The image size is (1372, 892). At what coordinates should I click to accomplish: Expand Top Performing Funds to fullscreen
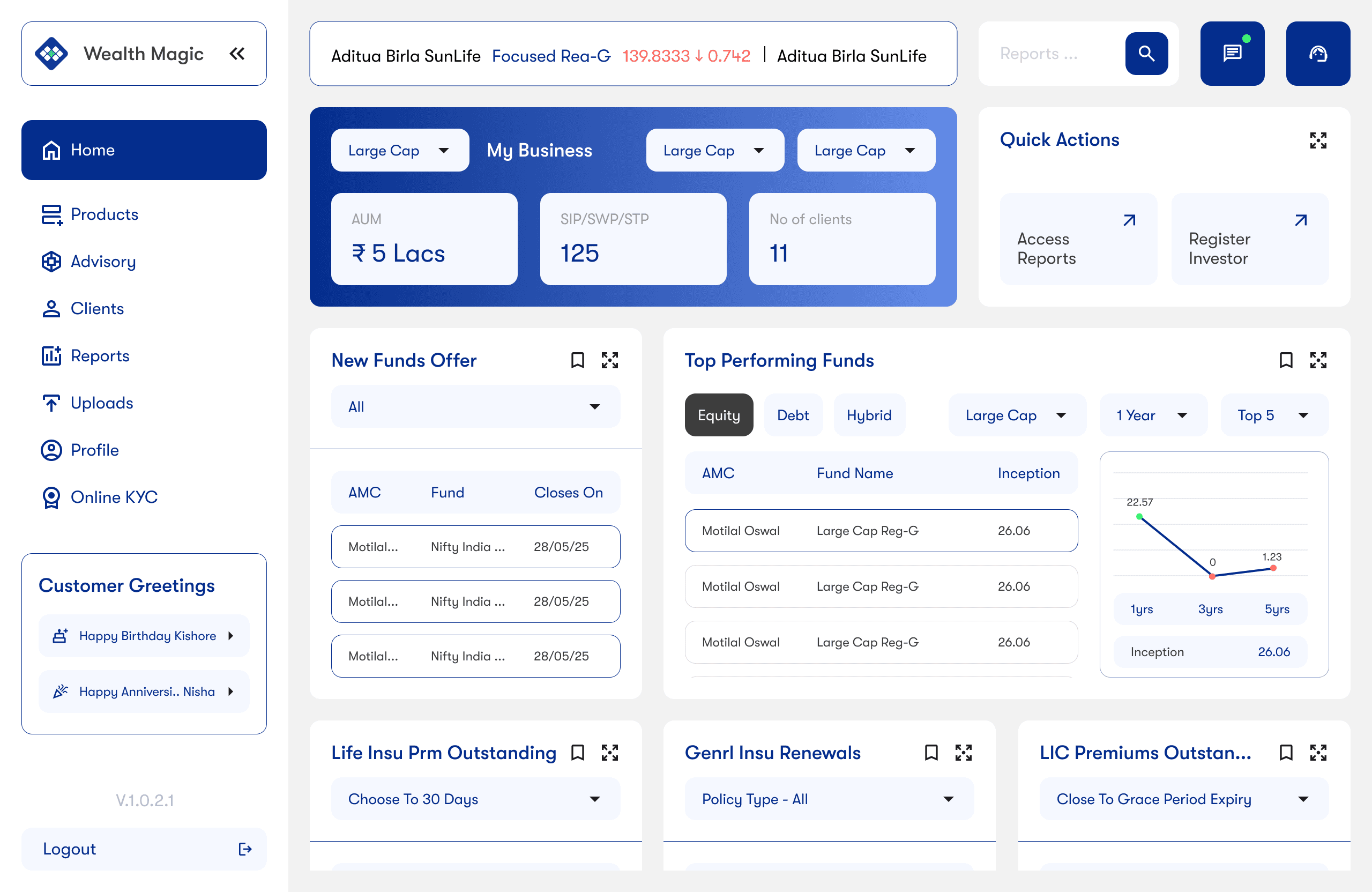pyautogui.click(x=1318, y=360)
